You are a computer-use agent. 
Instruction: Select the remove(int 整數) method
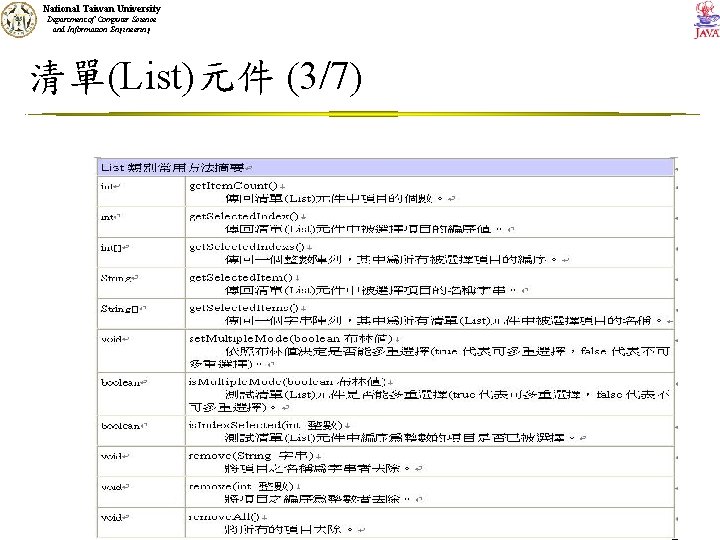pyautogui.click(x=244, y=486)
